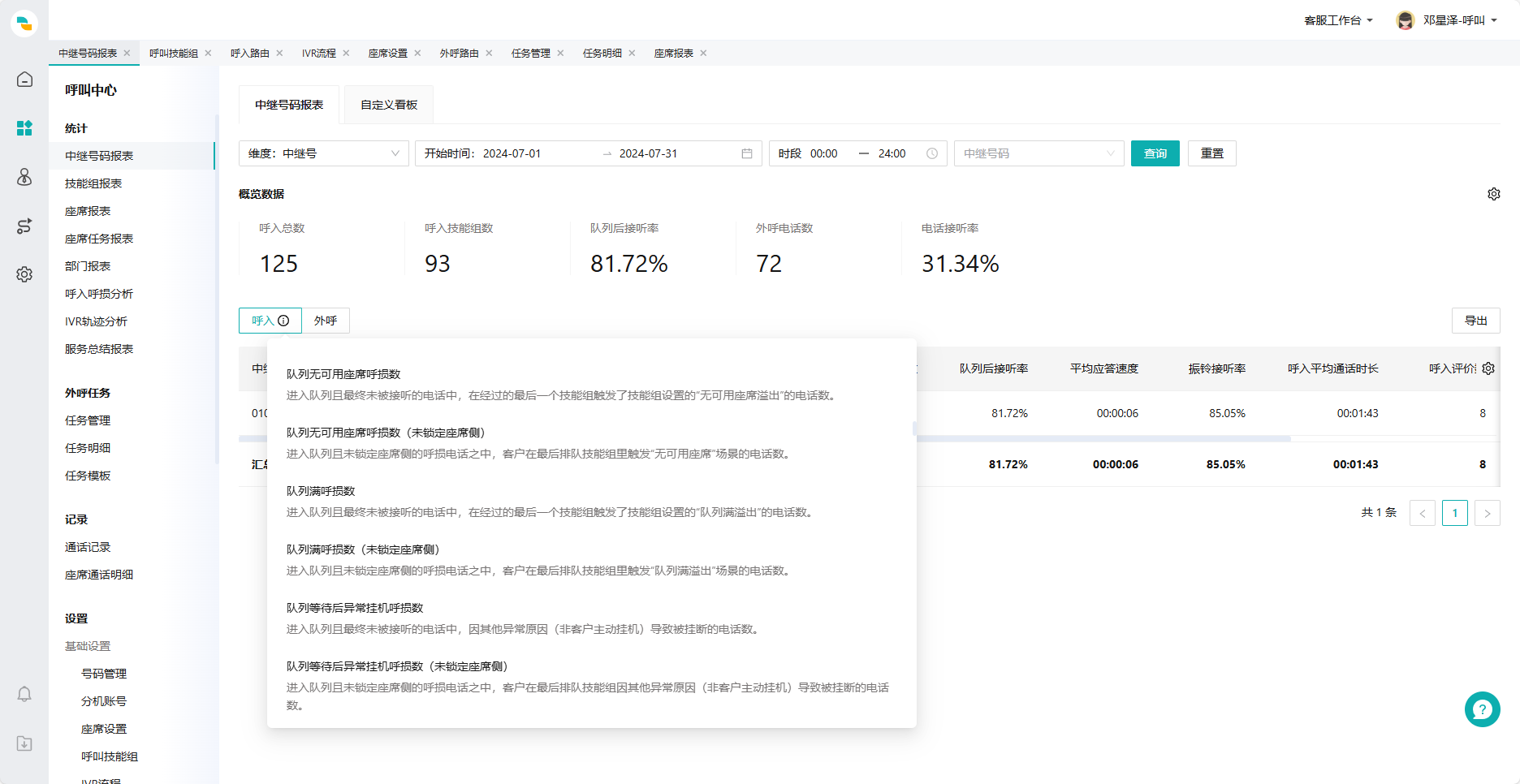This screenshot has width=1520, height=784.
Task: Open 号码管理 under 基础设置
Action: 104,674
